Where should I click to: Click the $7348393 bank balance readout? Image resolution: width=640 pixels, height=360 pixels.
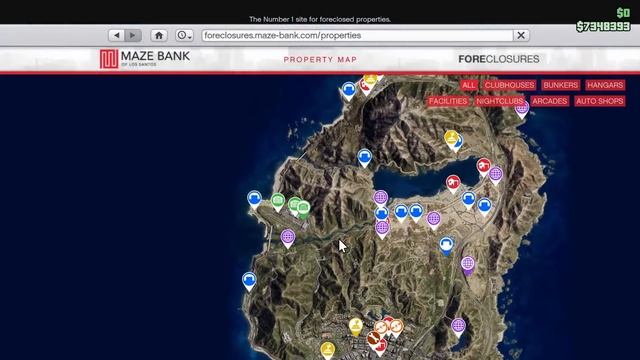coord(603,27)
